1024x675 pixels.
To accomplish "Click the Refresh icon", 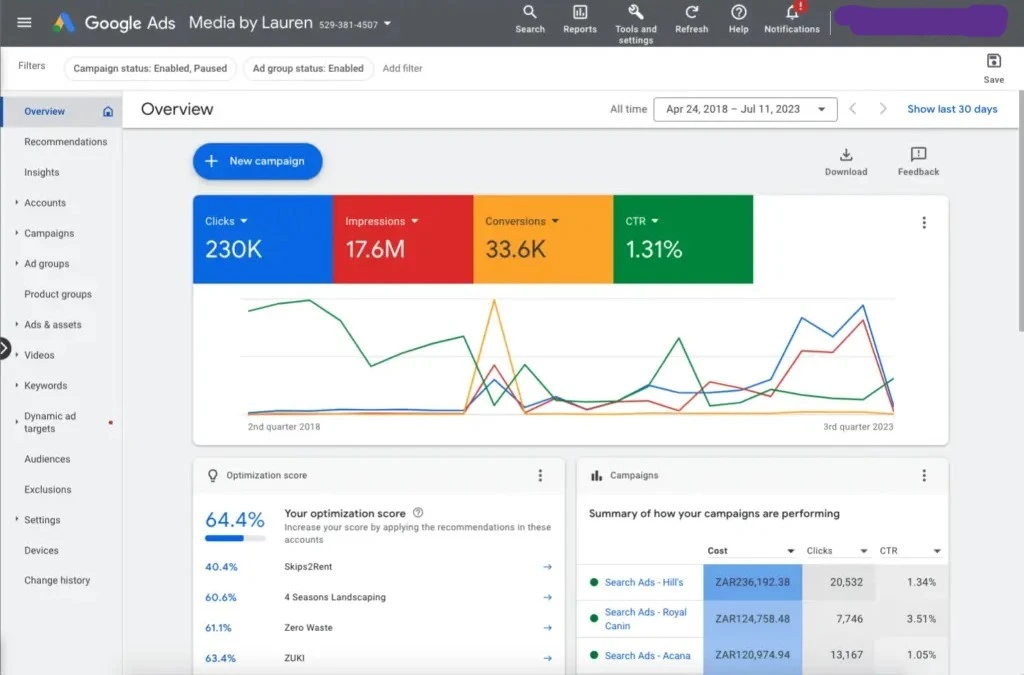I will click(691, 15).
